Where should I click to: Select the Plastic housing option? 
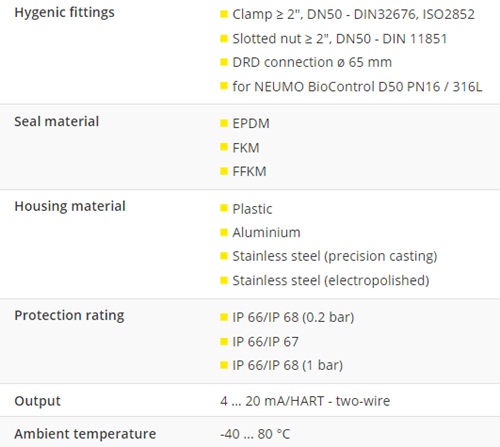click(x=252, y=209)
